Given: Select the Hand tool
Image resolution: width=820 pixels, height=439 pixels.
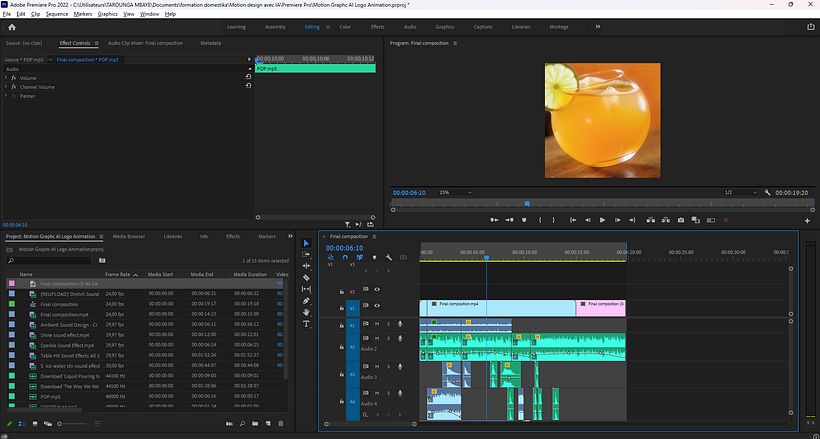Looking at the screenshot, I should pos(306,312).
